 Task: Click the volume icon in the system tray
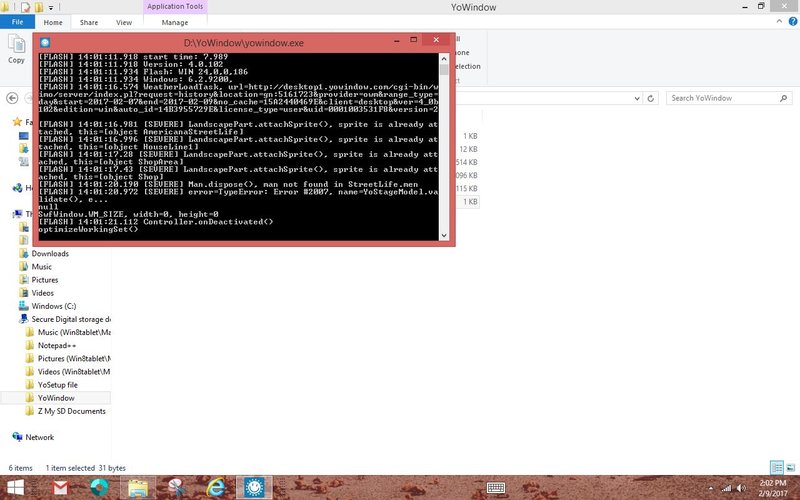(x=741, y=488)
